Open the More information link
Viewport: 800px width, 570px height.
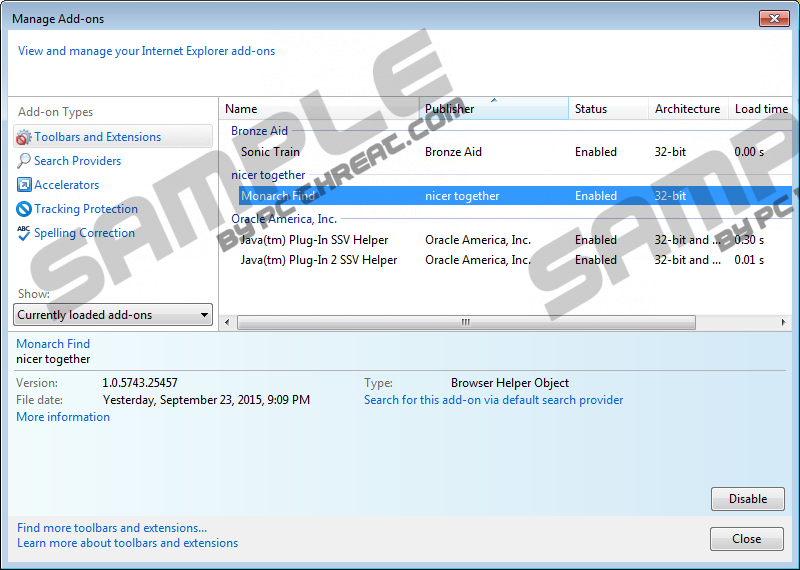63,417
